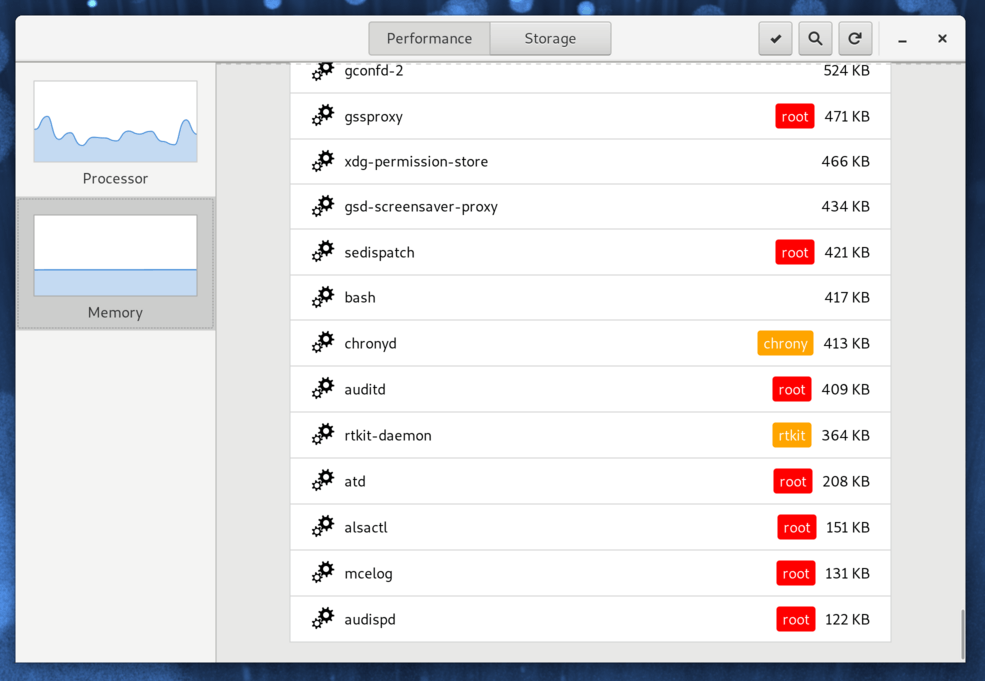This screenshot has width=985, height=681.
Task: Click the 421 KB memory value
Action: 847,253
